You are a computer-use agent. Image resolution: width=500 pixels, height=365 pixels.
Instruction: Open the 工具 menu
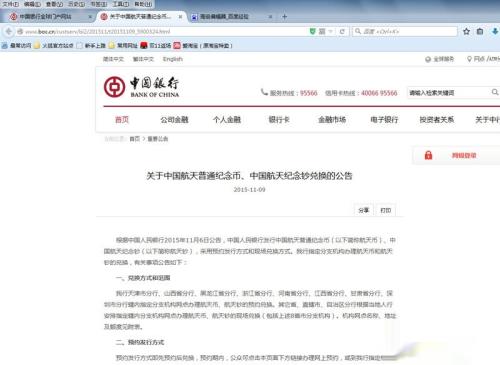point(121,4)
